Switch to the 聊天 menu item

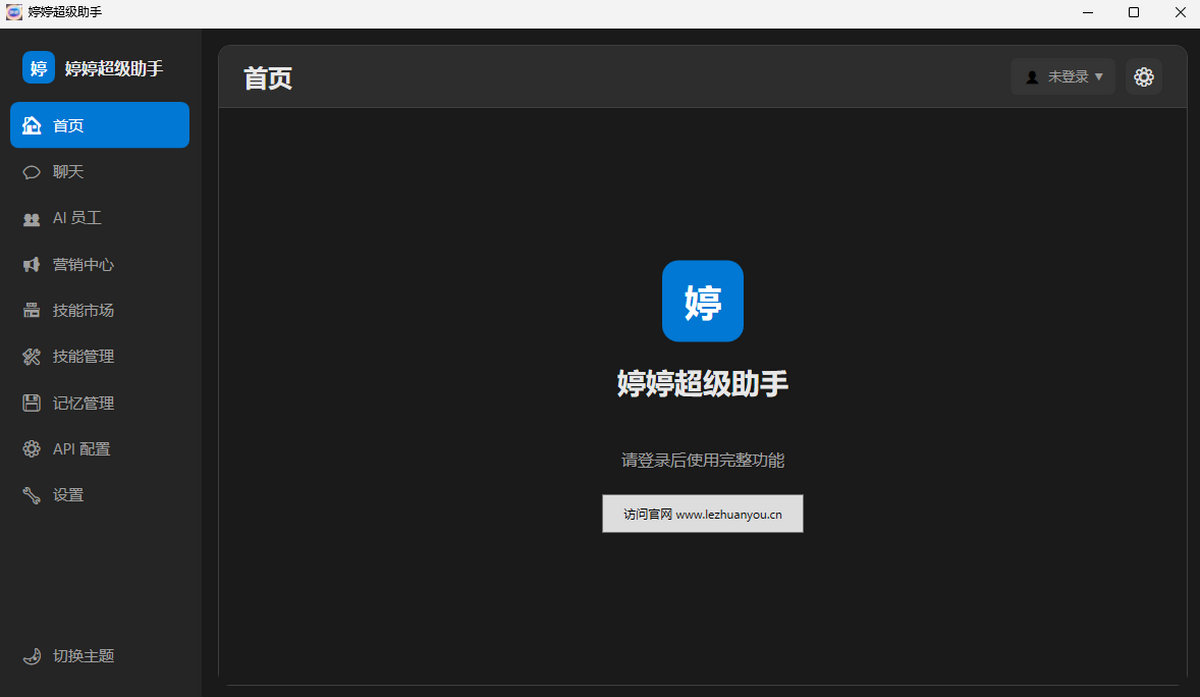[100, 172]
